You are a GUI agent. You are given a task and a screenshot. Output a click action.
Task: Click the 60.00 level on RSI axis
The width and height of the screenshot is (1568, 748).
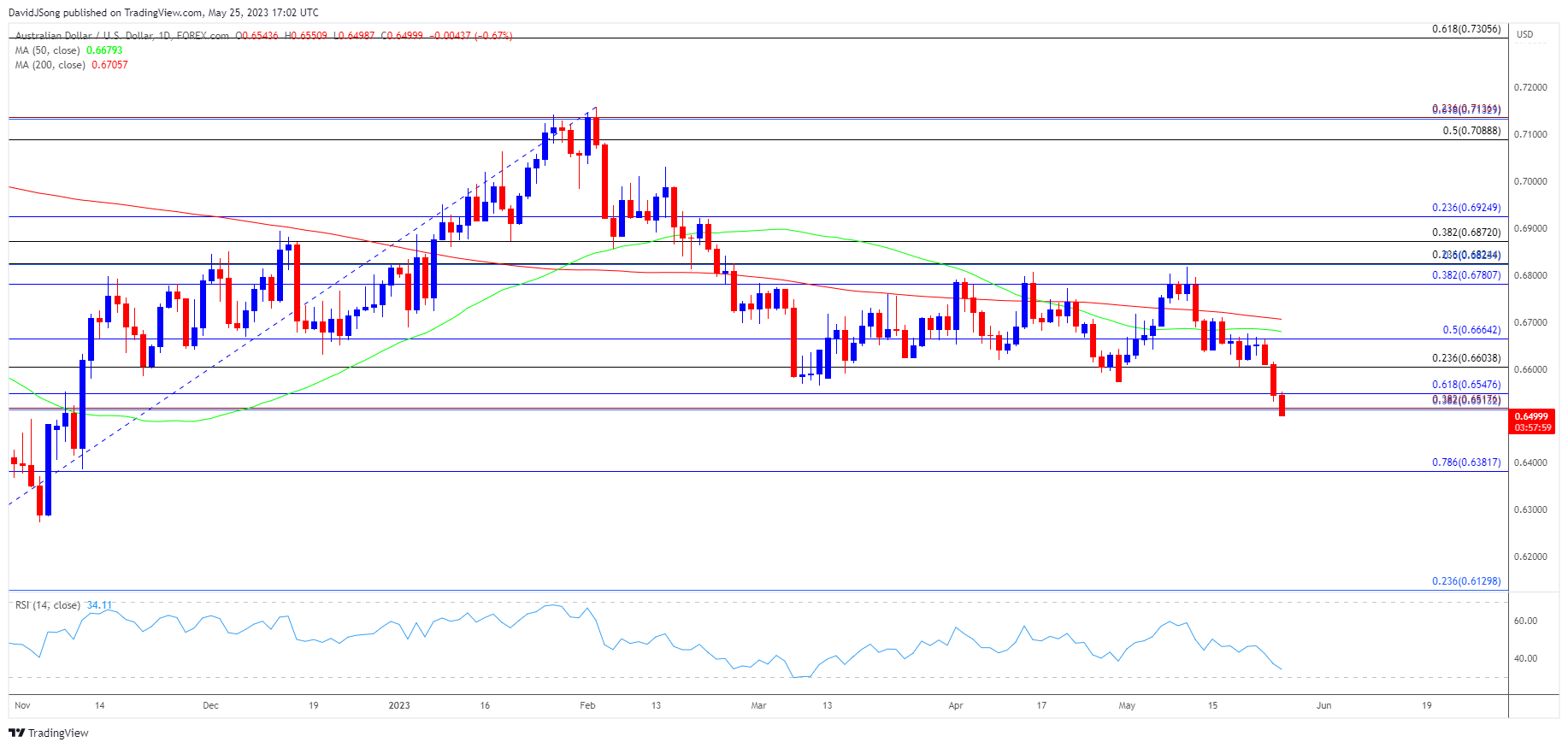(1525, 621)
